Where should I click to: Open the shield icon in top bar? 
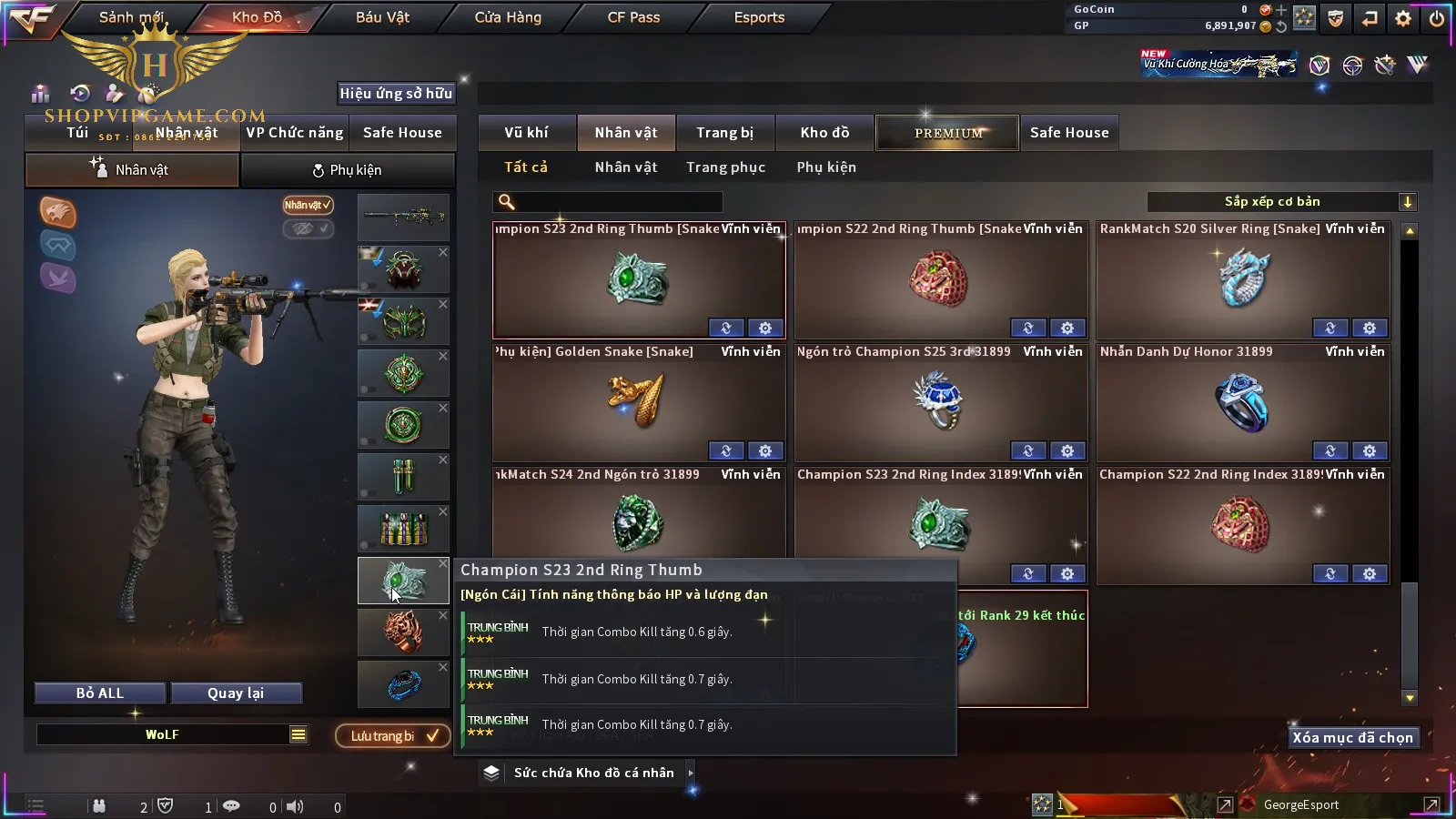[x=1336, y=18]
